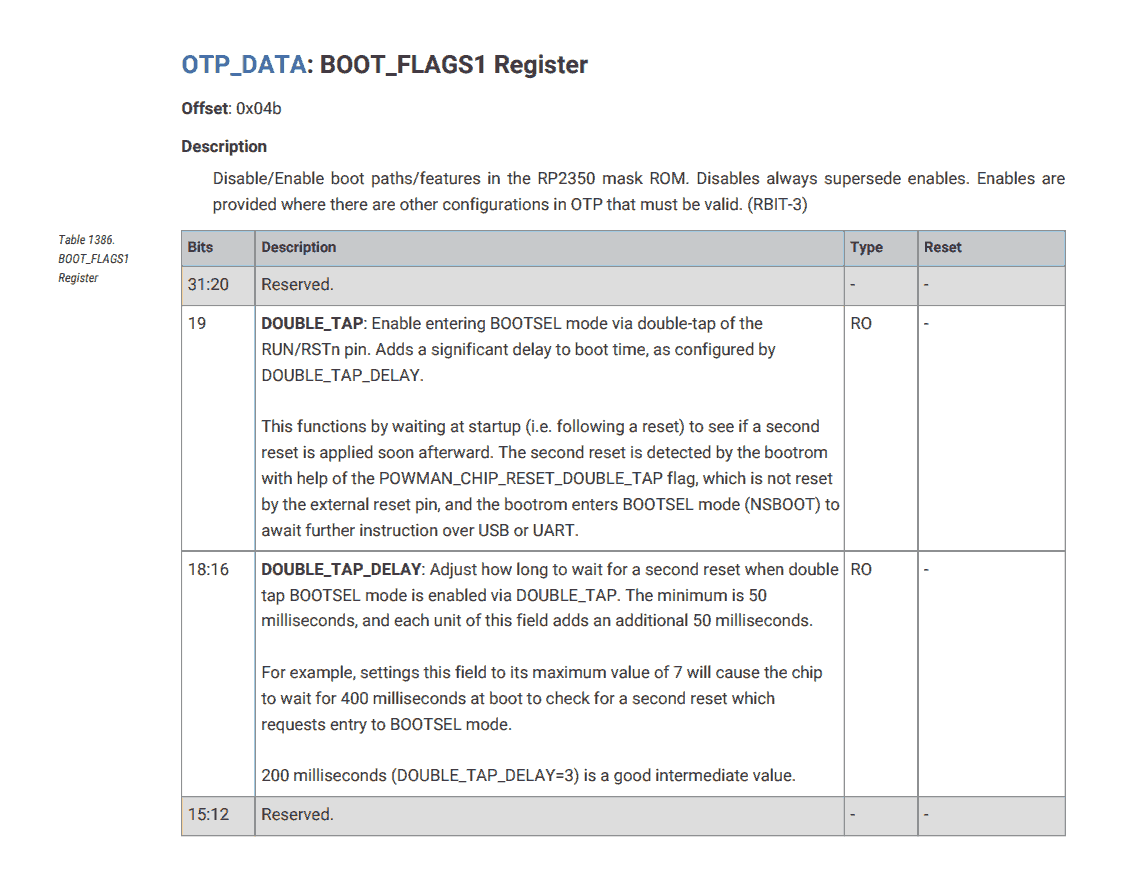
Task: Click Reserved text in the 15:12 row
Action: click(297, 815)
